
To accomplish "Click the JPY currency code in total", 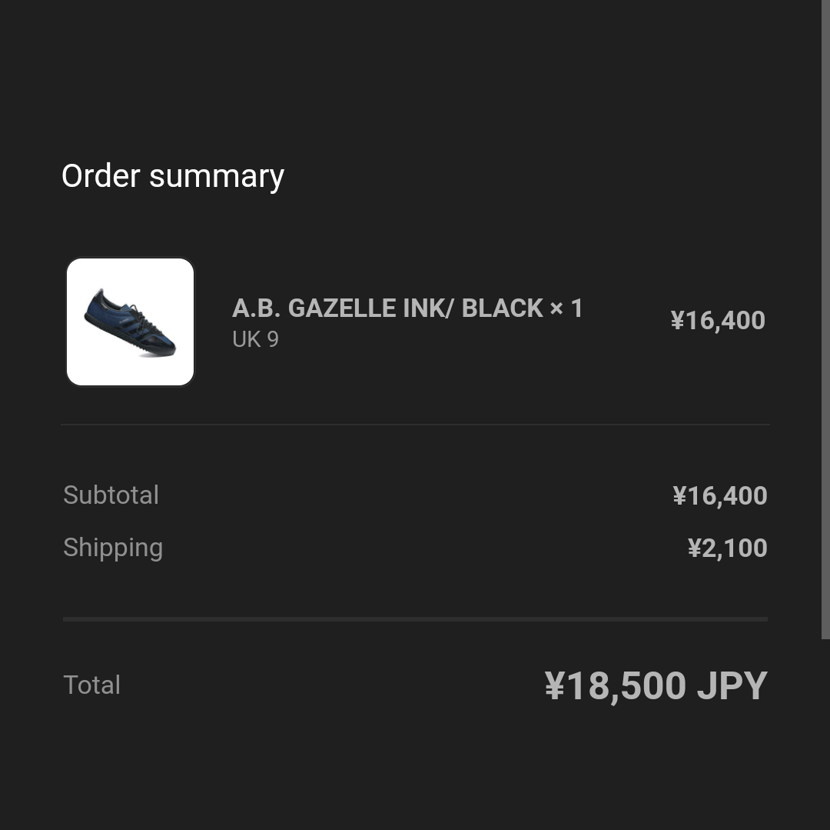I will (x=732, y=685).
